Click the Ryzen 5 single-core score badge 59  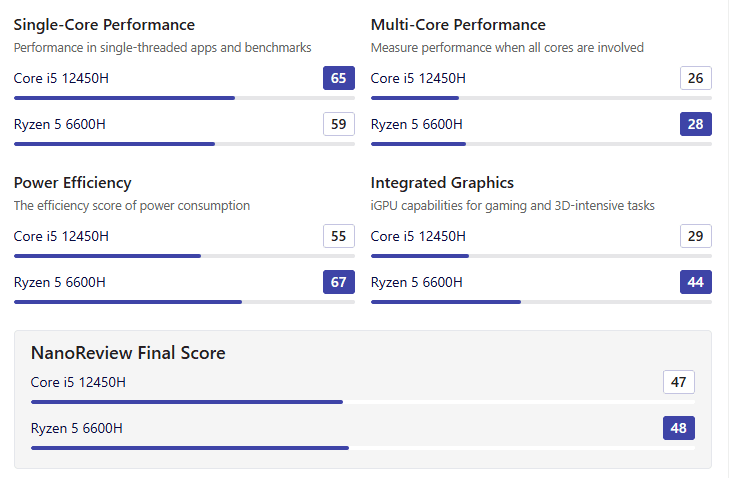[x=339, y=124]
